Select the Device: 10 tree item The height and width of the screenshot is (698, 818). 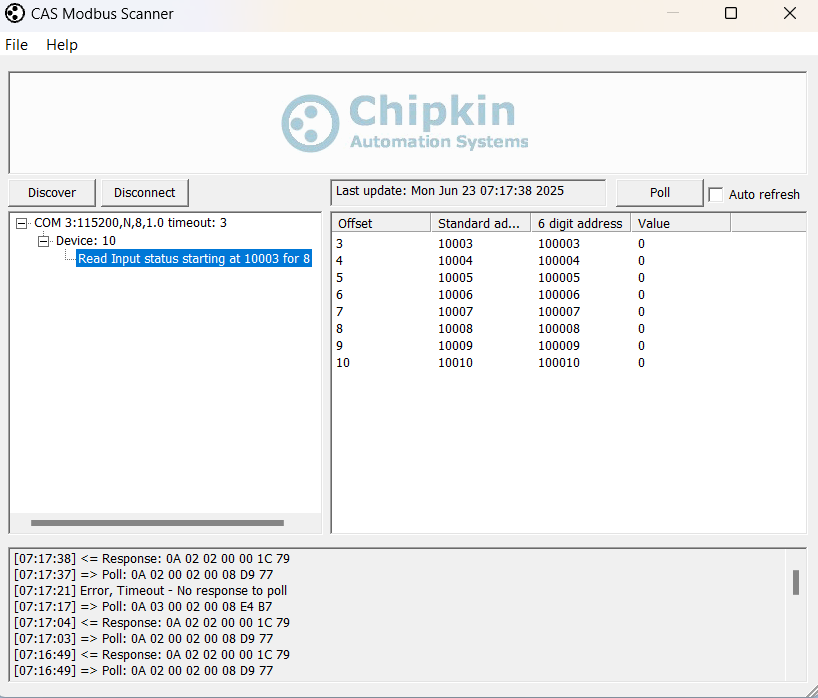point(86,240)
